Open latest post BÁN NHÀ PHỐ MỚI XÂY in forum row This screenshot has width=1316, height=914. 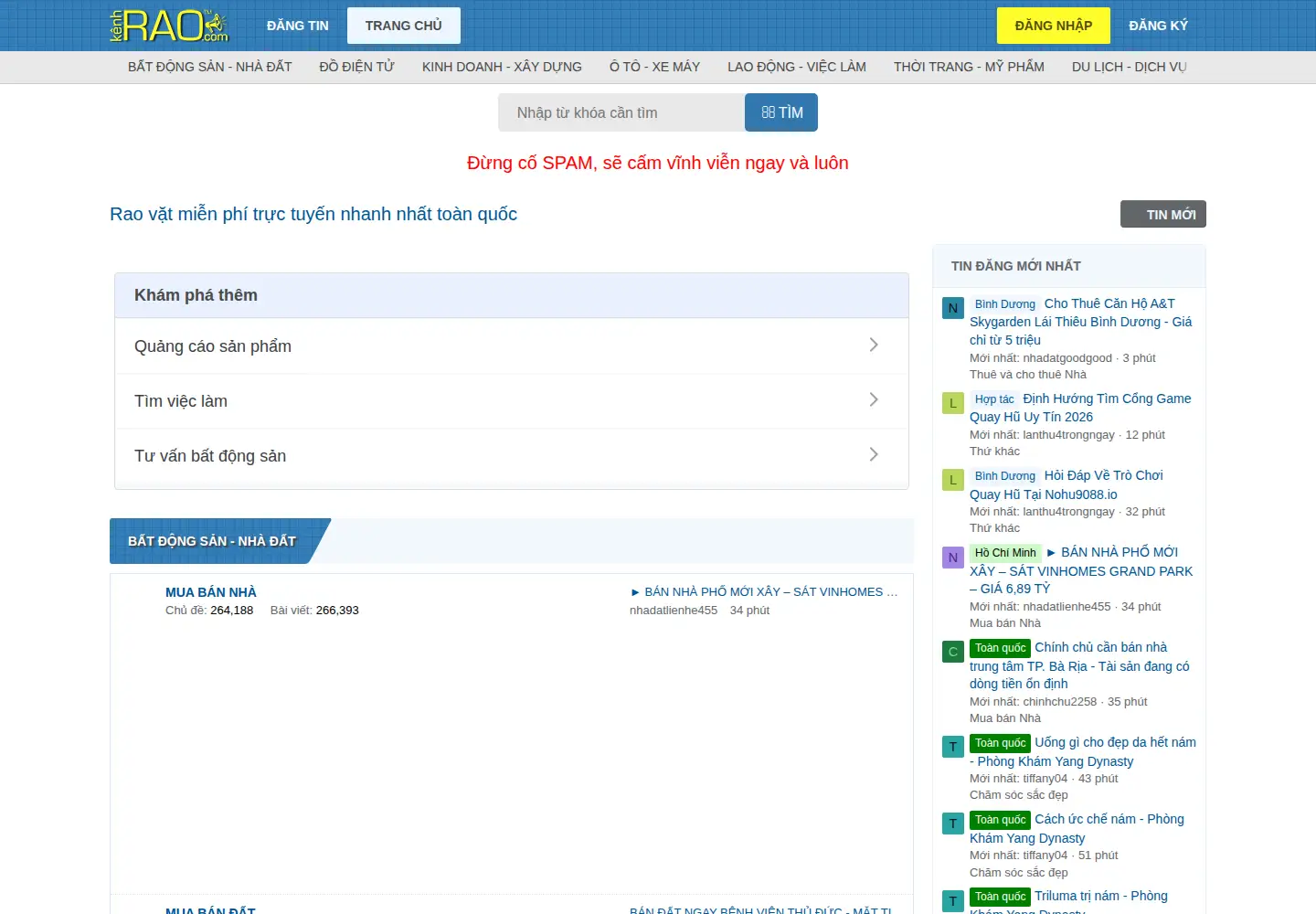(x=764, y=592)
